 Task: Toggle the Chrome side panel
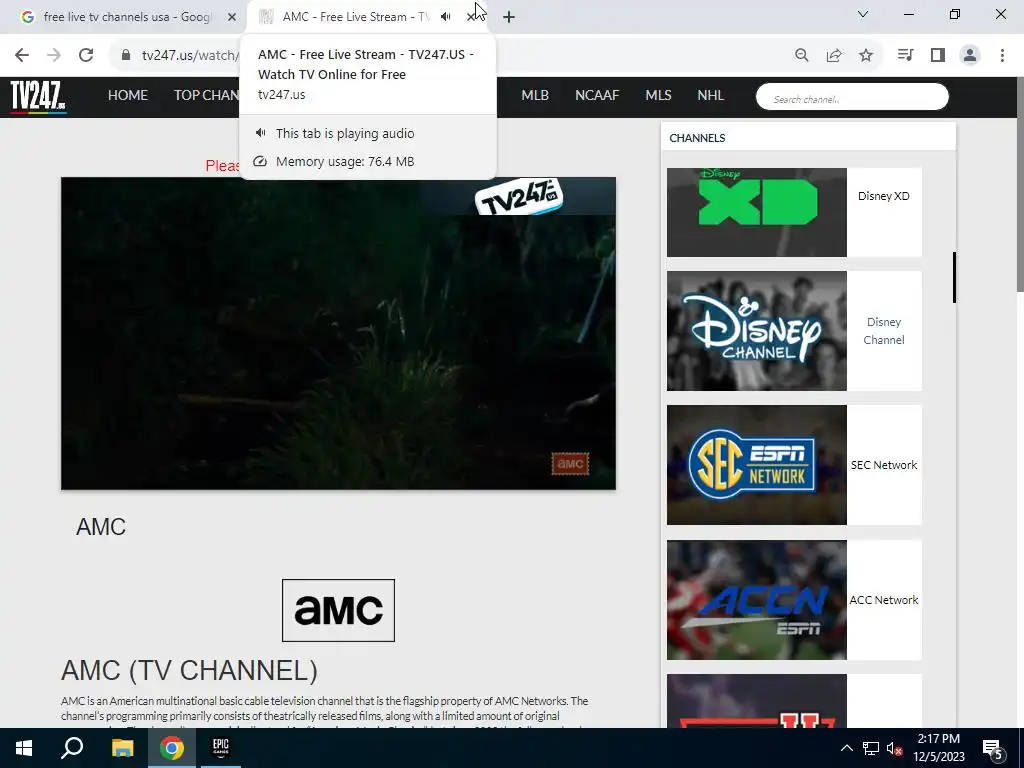point(938,56)
